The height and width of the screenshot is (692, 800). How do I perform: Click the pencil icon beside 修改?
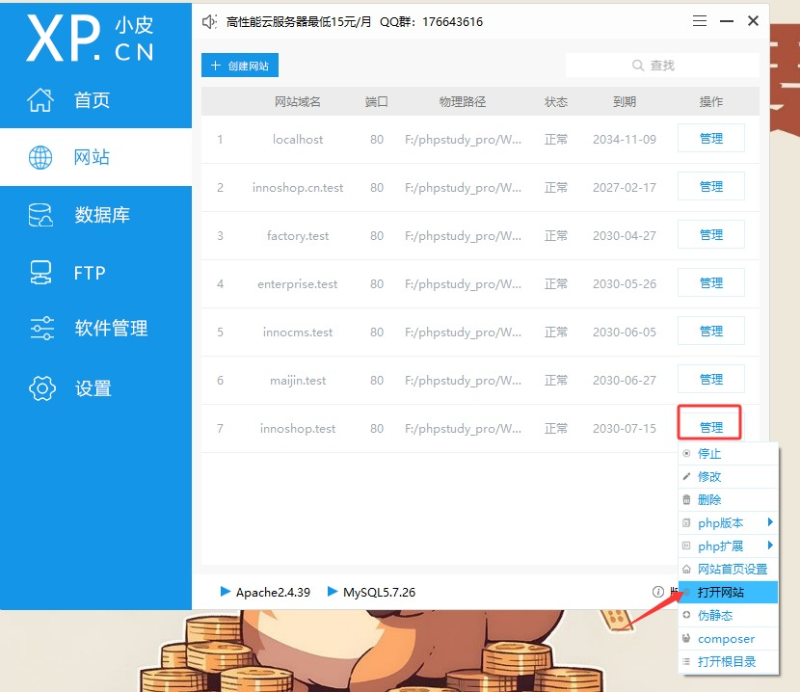(686, 477)
